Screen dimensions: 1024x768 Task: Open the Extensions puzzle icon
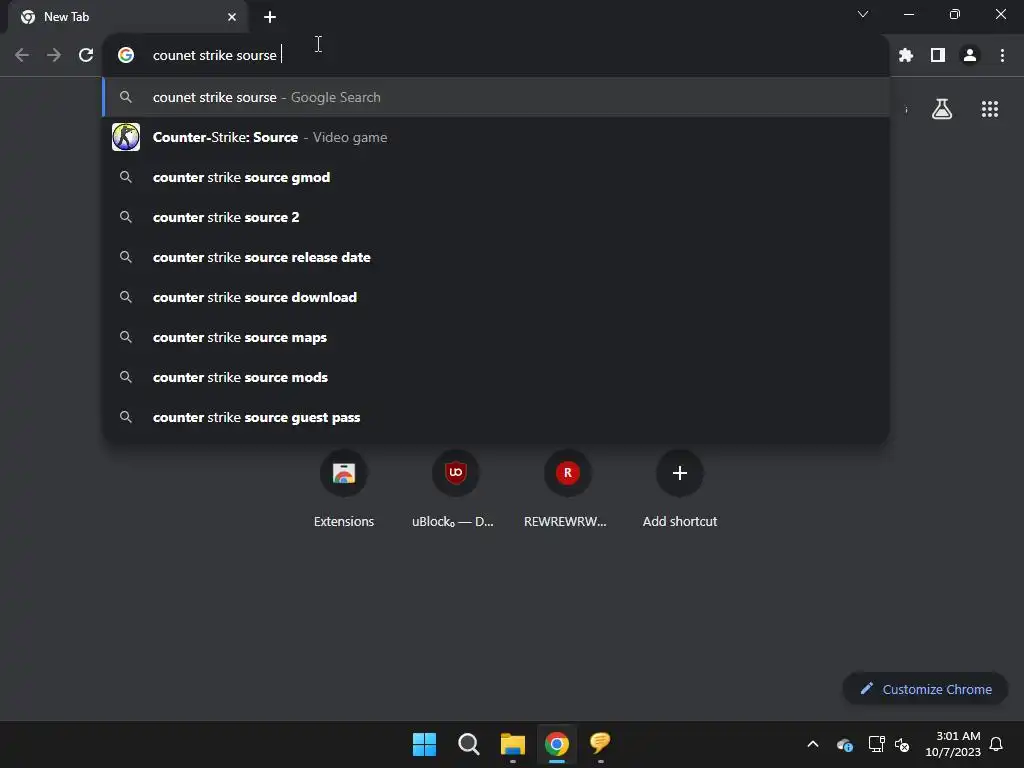click(906, 56)
